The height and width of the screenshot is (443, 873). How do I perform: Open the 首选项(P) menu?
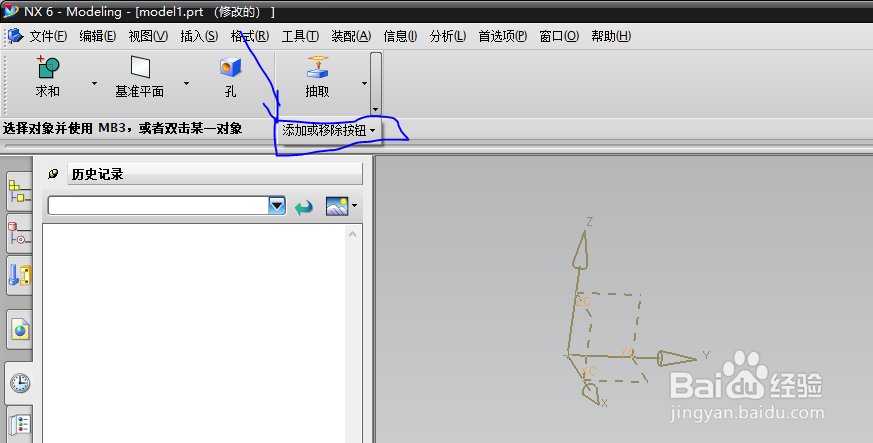(x=503, y=36)
